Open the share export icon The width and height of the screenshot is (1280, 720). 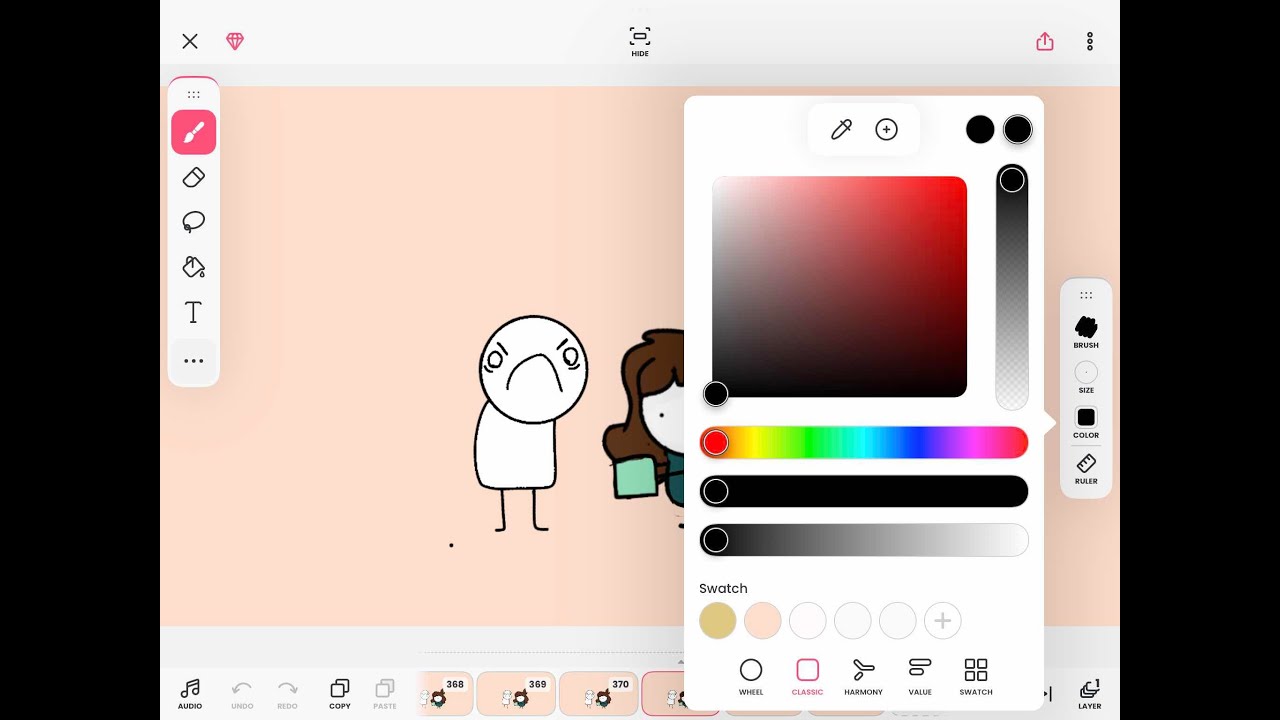(x=1045, y=41)
